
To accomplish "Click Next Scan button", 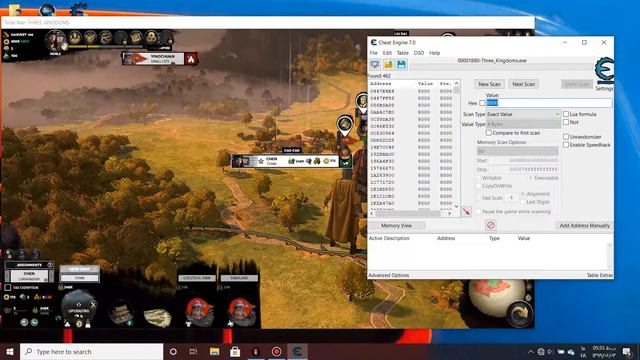I will click(524, 84).
